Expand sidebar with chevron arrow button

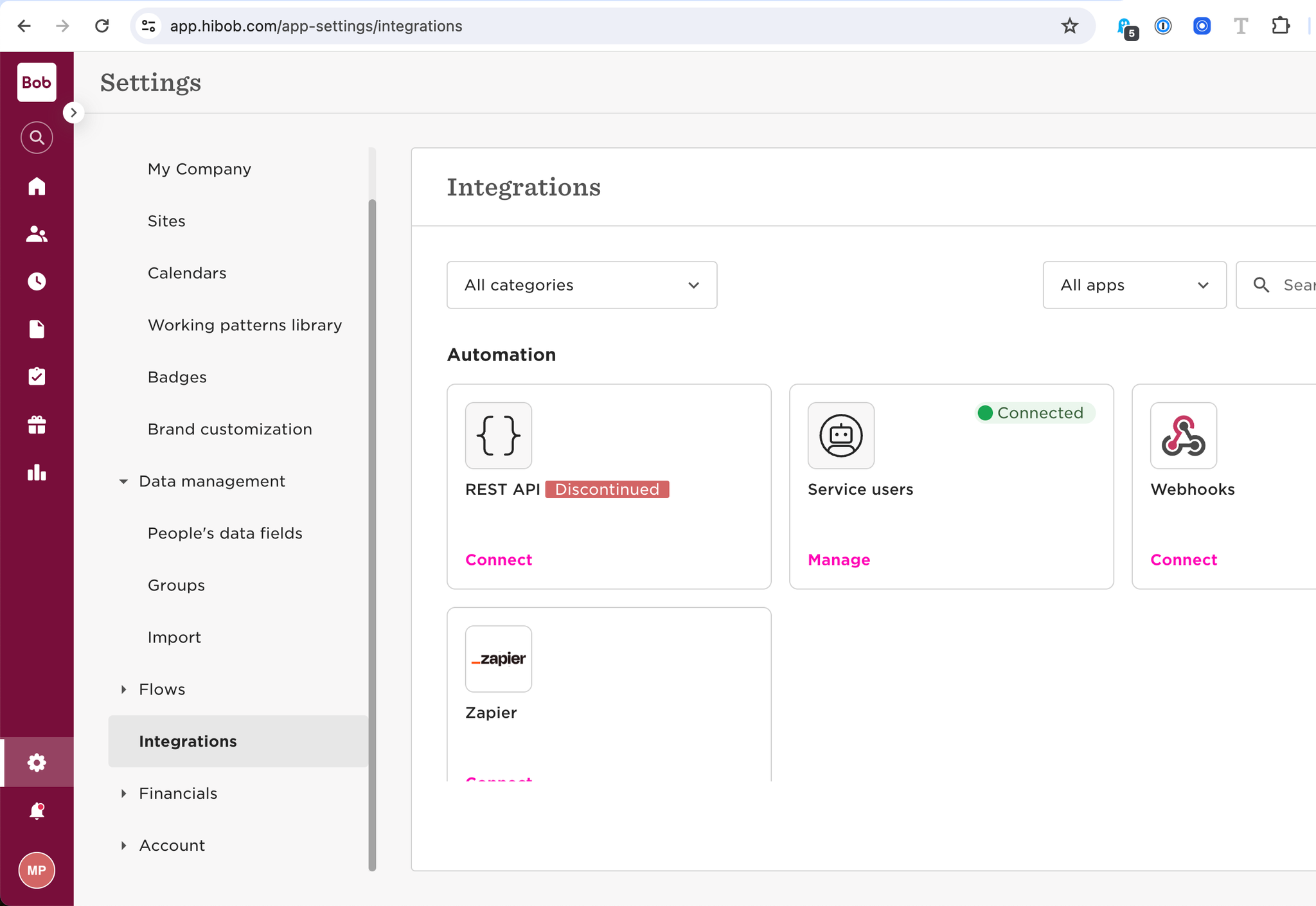[x=73, y=113]
